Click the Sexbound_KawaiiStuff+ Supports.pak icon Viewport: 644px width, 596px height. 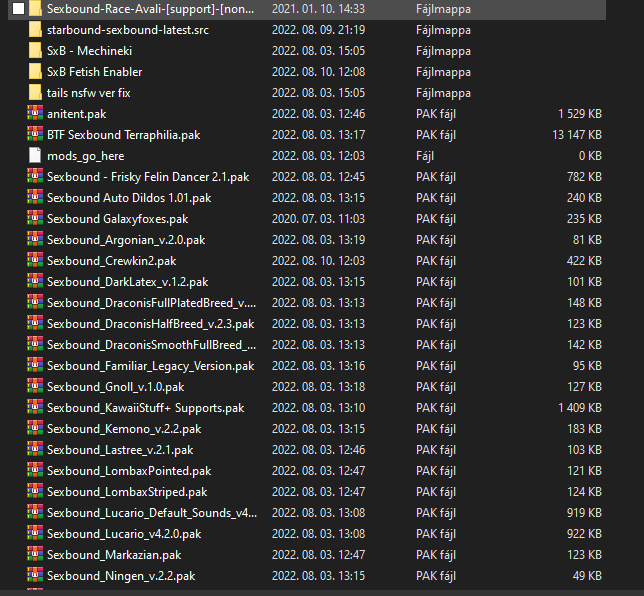click(x=35, y=407)
